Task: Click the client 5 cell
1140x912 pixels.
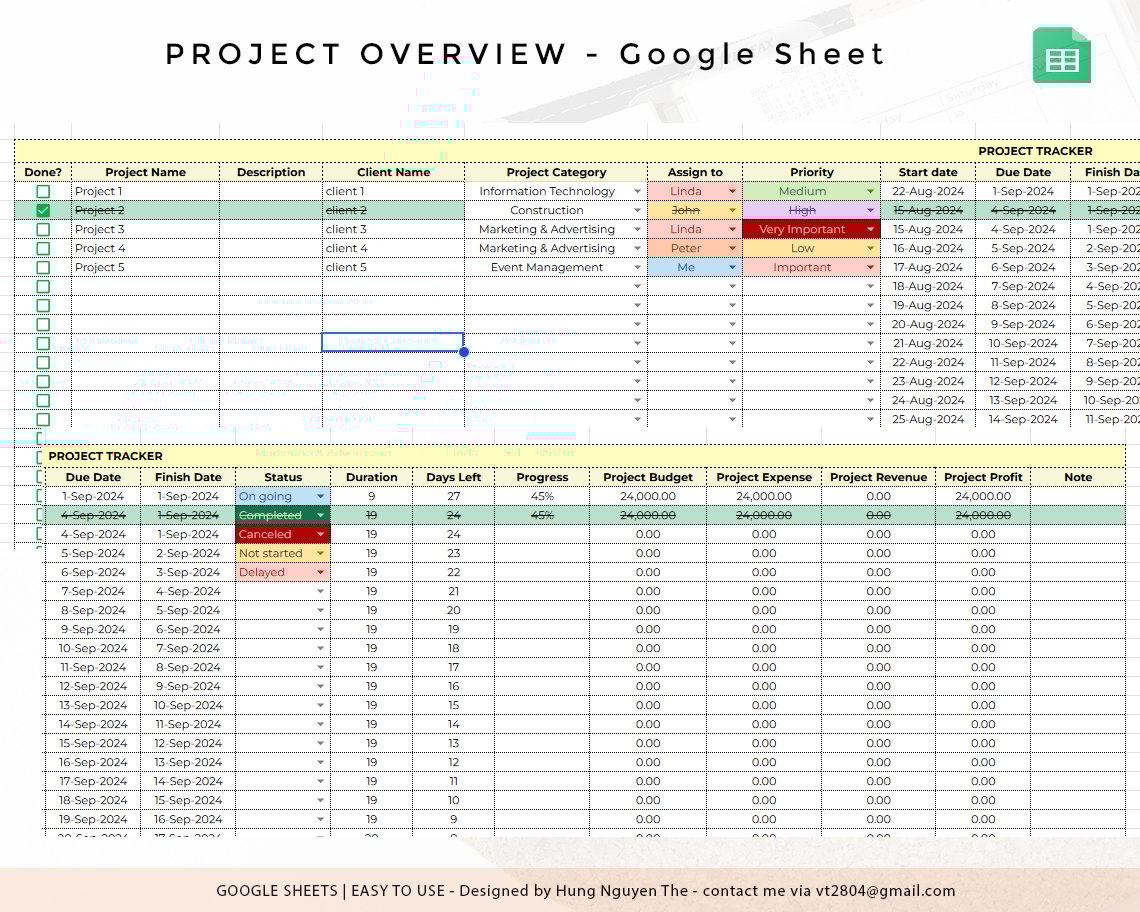Action: pyautogui.click(x=393, y=267)
